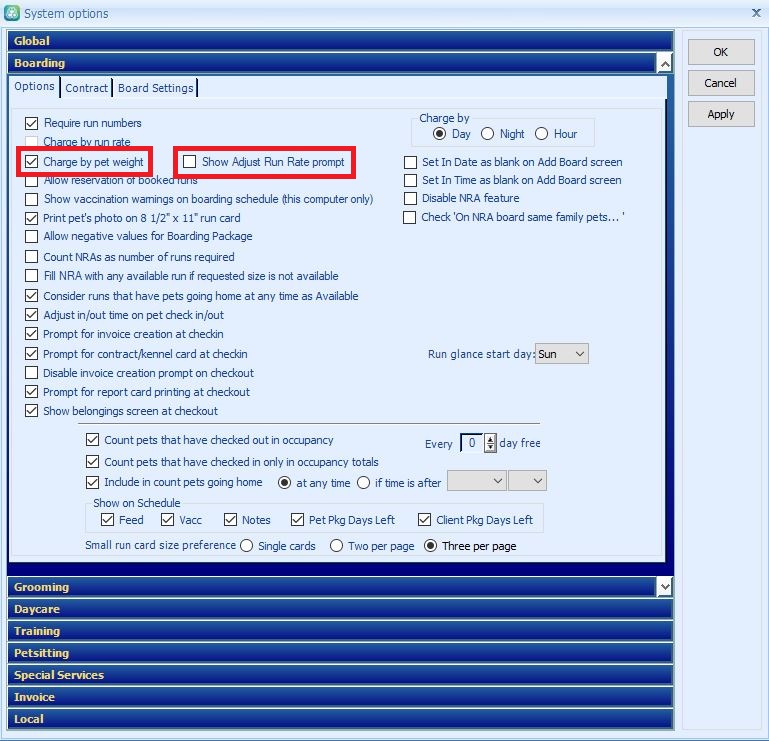Check Disable NRA feature
This screenshot has height=741, width=769.
coord(410,199)
